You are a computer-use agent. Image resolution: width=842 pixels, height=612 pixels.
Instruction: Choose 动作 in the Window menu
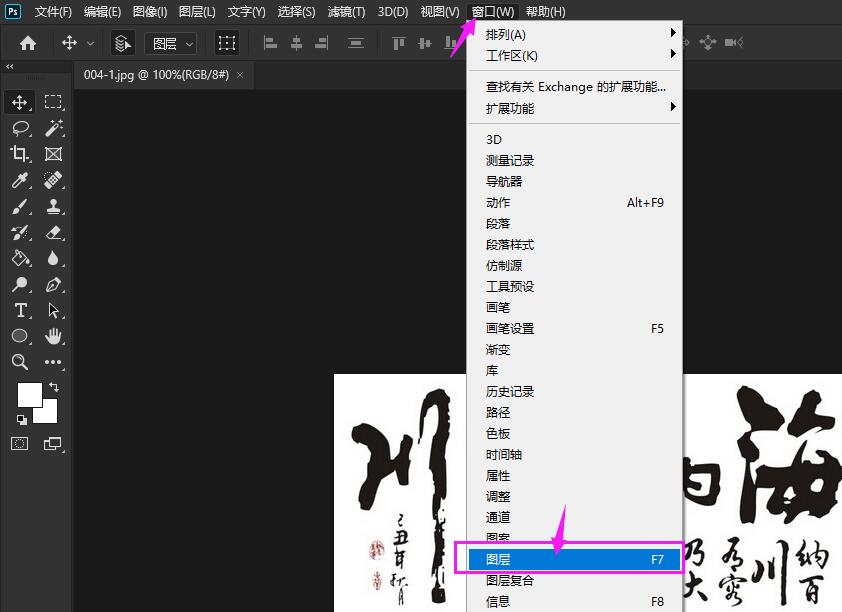575,202
